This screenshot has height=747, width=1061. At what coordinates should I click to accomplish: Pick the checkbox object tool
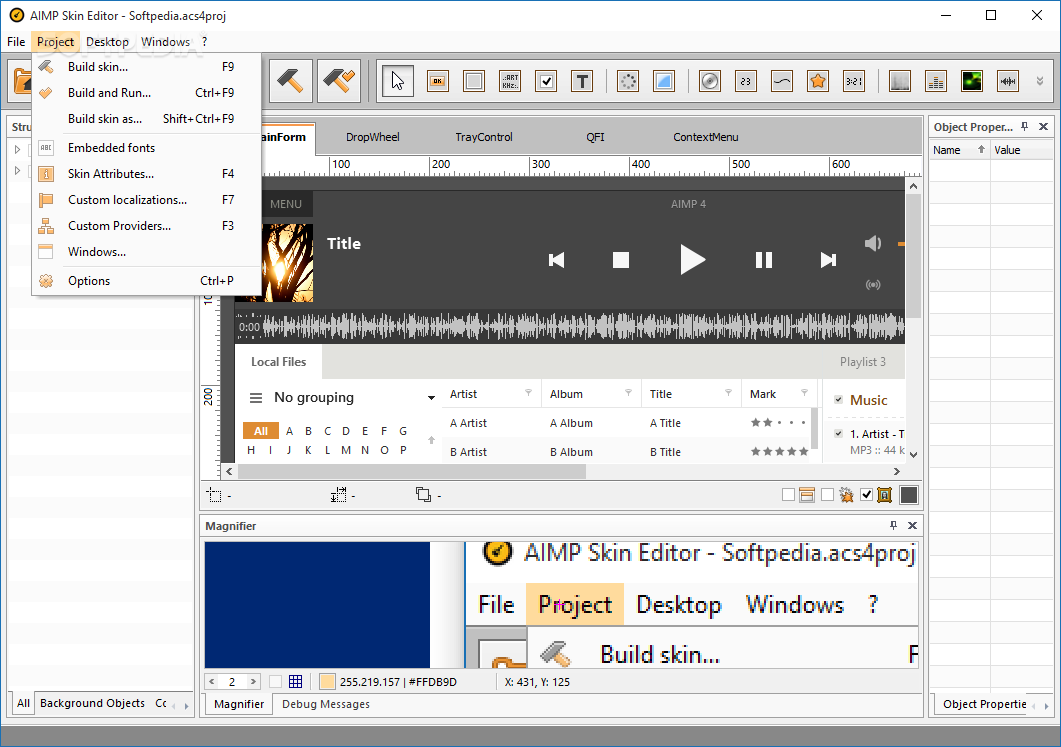click(x=546, y=82)
